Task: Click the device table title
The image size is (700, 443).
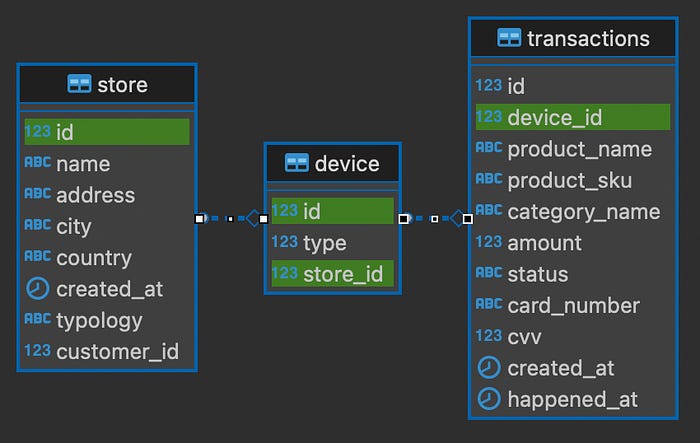Action: pyautogui.click(x=347, y=164)
